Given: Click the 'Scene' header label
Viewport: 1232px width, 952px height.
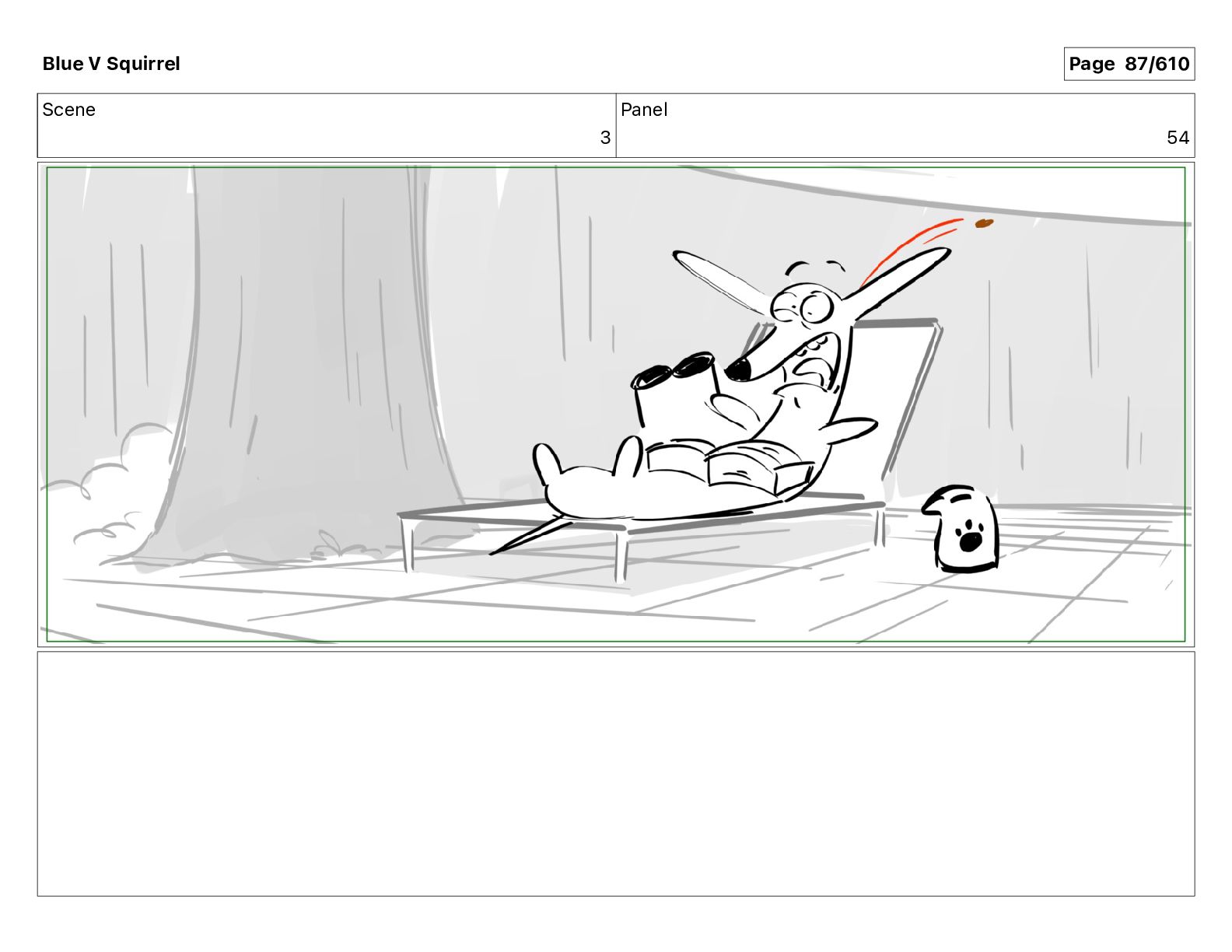Looking at the screenshot, I should click(69, 110).
